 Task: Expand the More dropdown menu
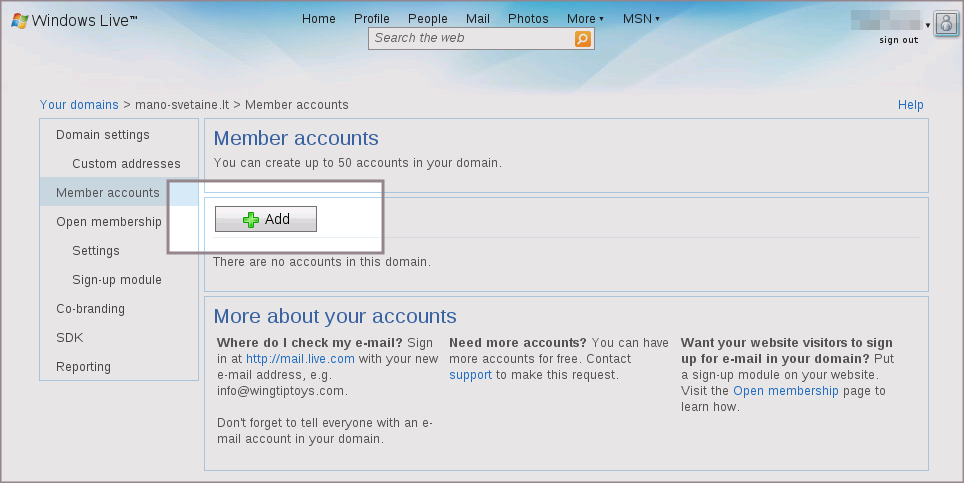tap(584, 18)
